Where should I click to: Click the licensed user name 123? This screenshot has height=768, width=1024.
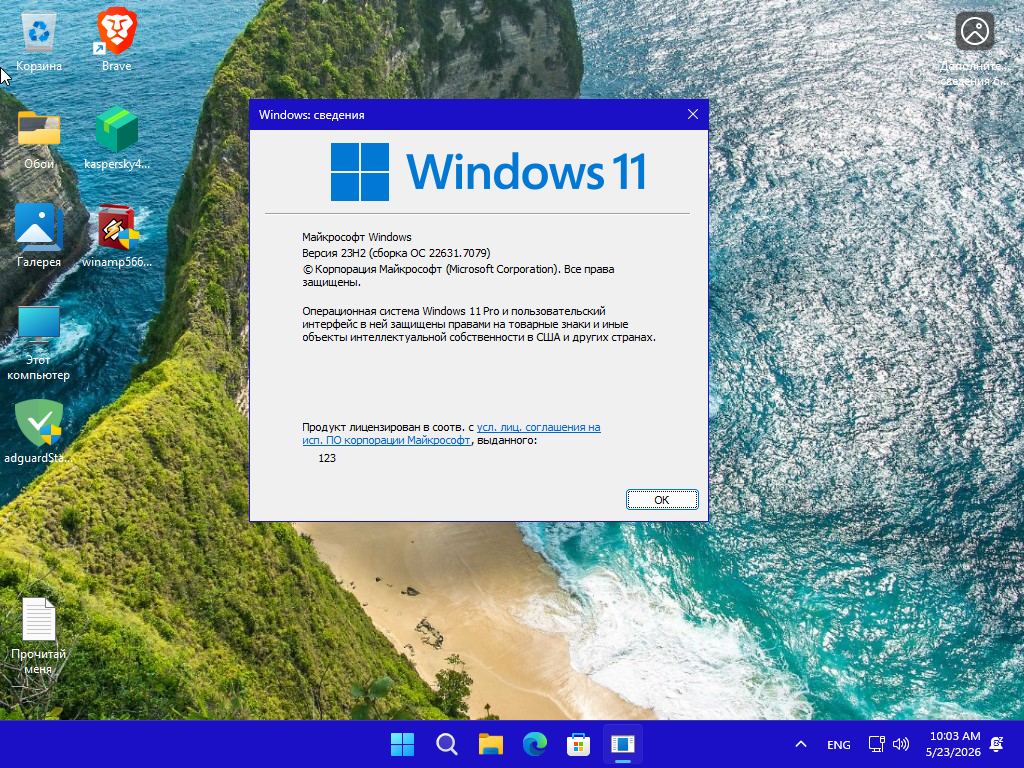(327, 458)
